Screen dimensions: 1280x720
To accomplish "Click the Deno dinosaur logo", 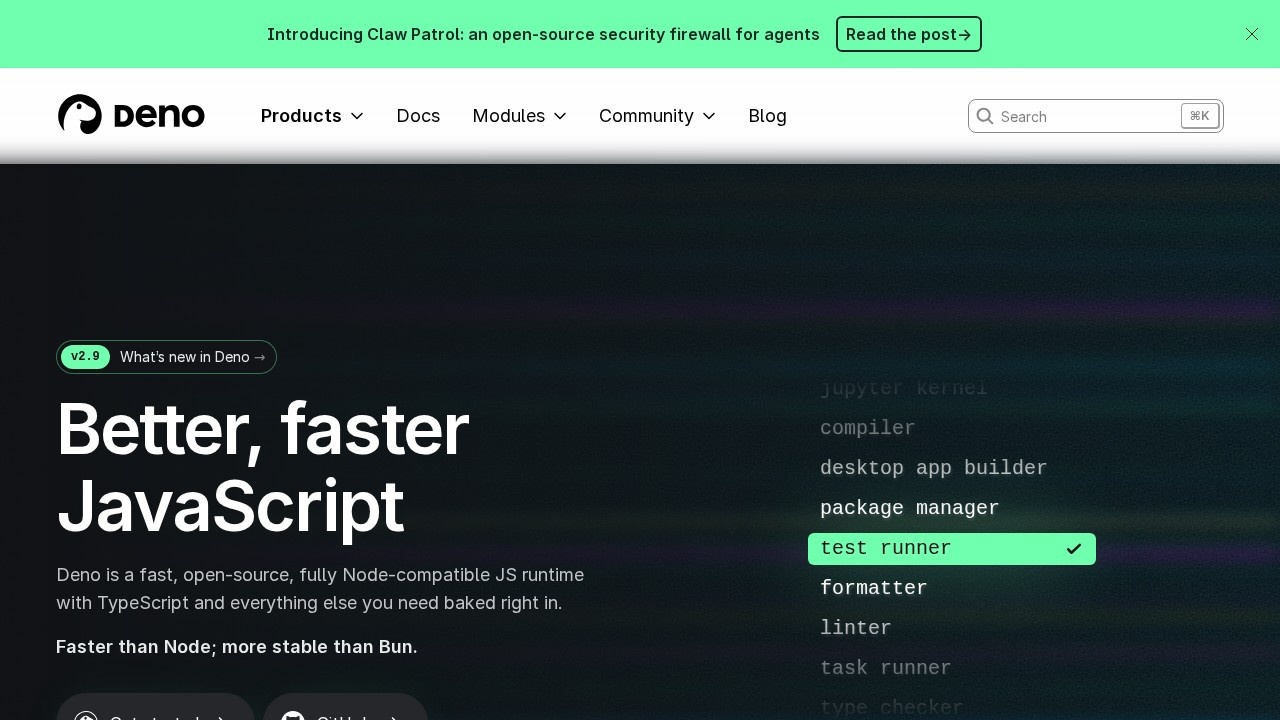I will [x=131, y=115].
